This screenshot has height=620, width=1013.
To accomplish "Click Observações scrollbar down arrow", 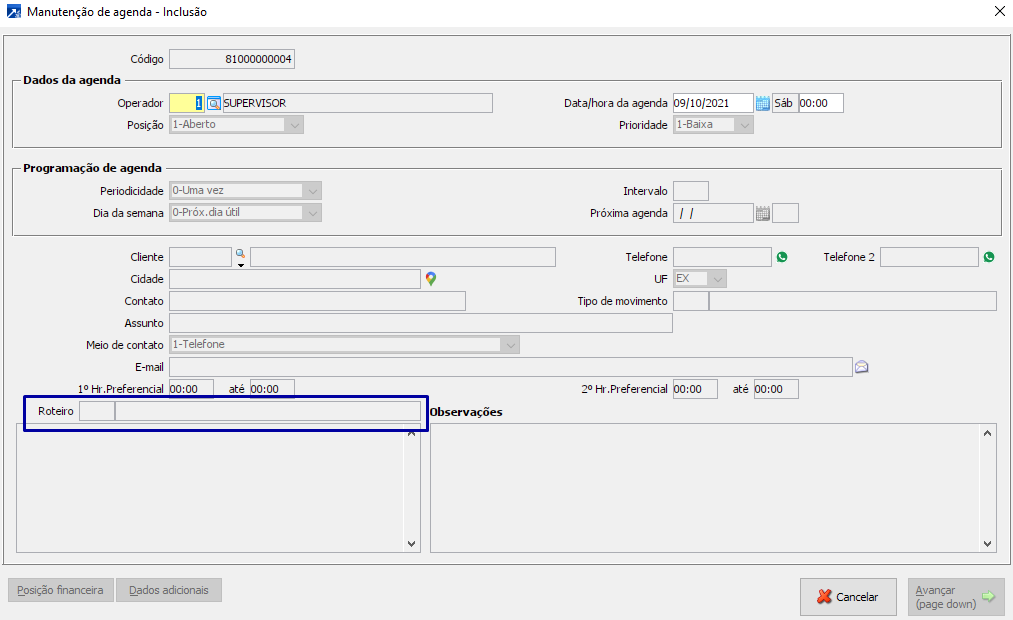I will tap(987, 544).
